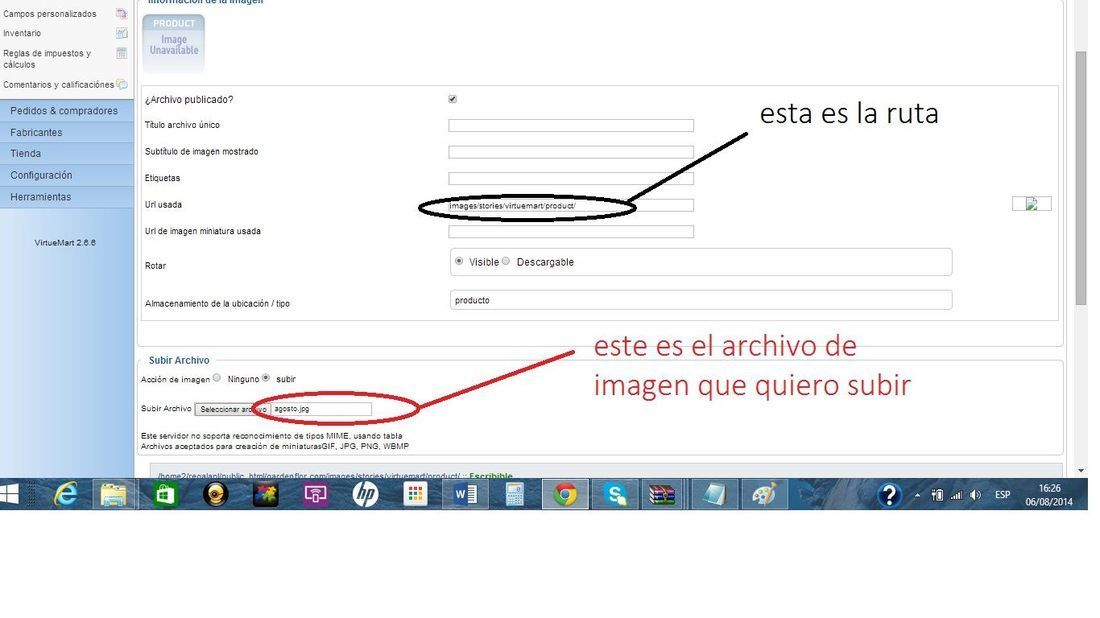Click the ESP language indicator

tap(1002, 495)
